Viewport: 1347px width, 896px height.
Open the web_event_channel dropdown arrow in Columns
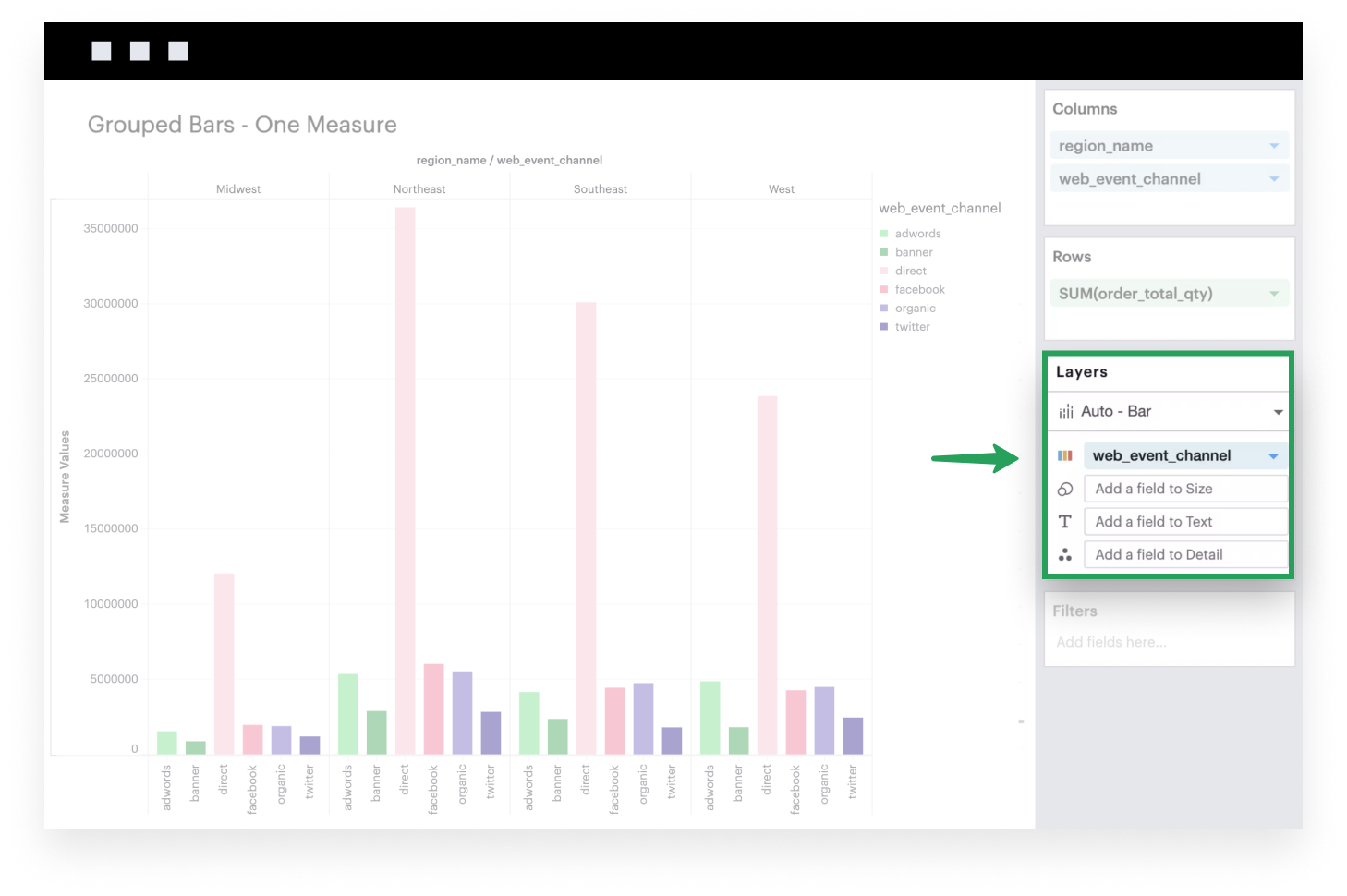coord(1274,179)
